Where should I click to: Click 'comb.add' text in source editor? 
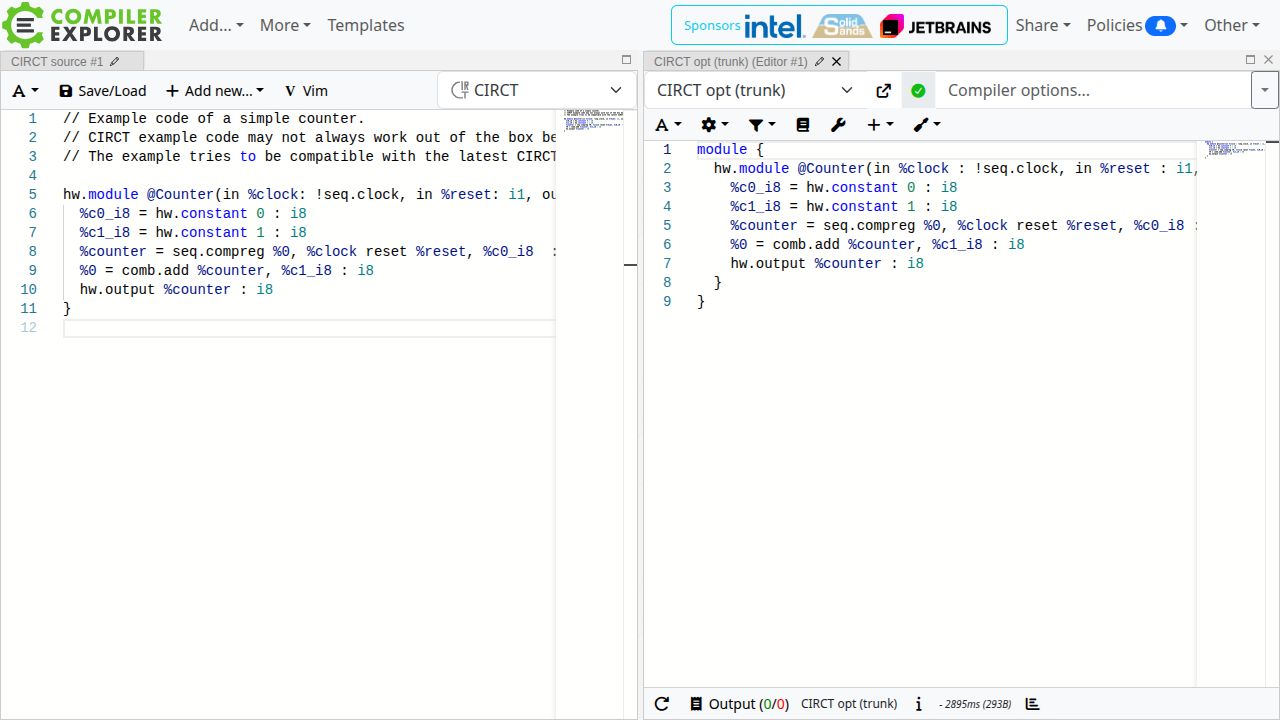155,271
